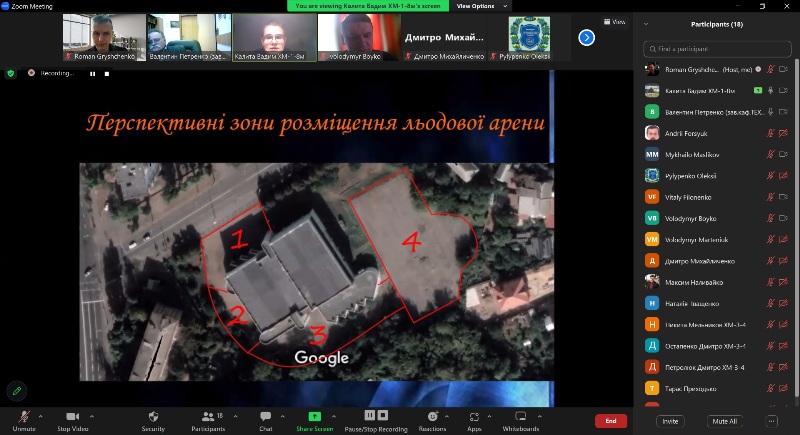
Task: Click the Unmute microphone icon
Action: 23,416
